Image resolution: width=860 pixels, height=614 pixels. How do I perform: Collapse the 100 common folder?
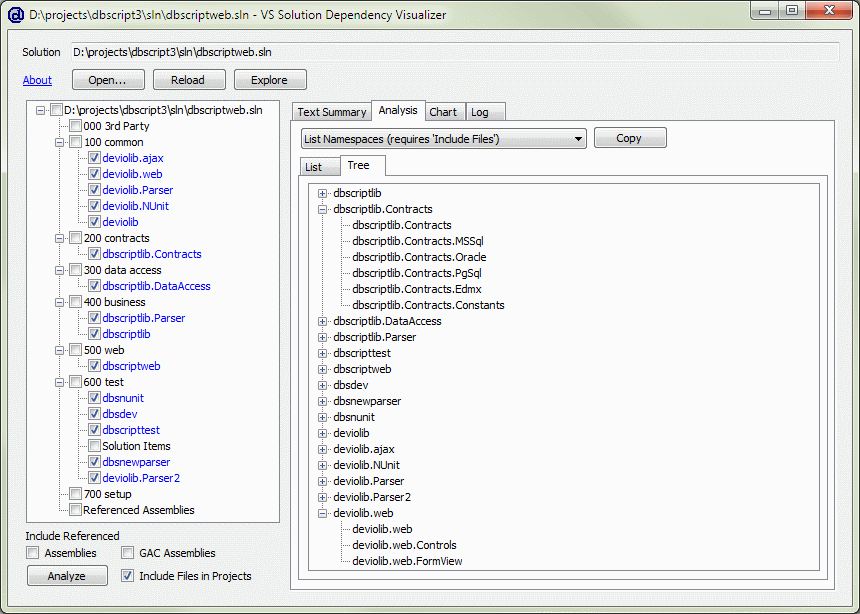[59, 142]
